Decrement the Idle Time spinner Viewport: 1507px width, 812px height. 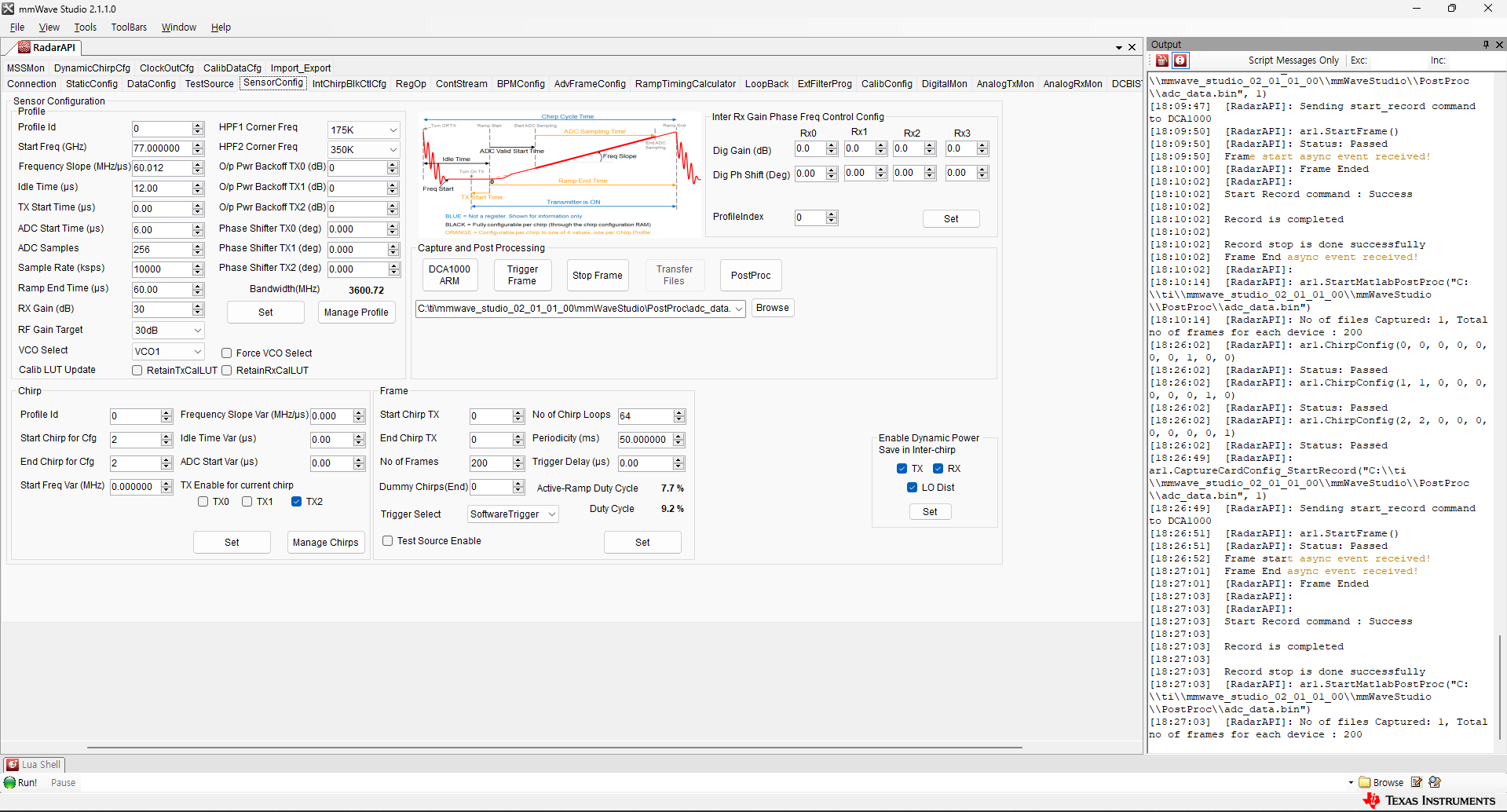[x=198, y=192]
